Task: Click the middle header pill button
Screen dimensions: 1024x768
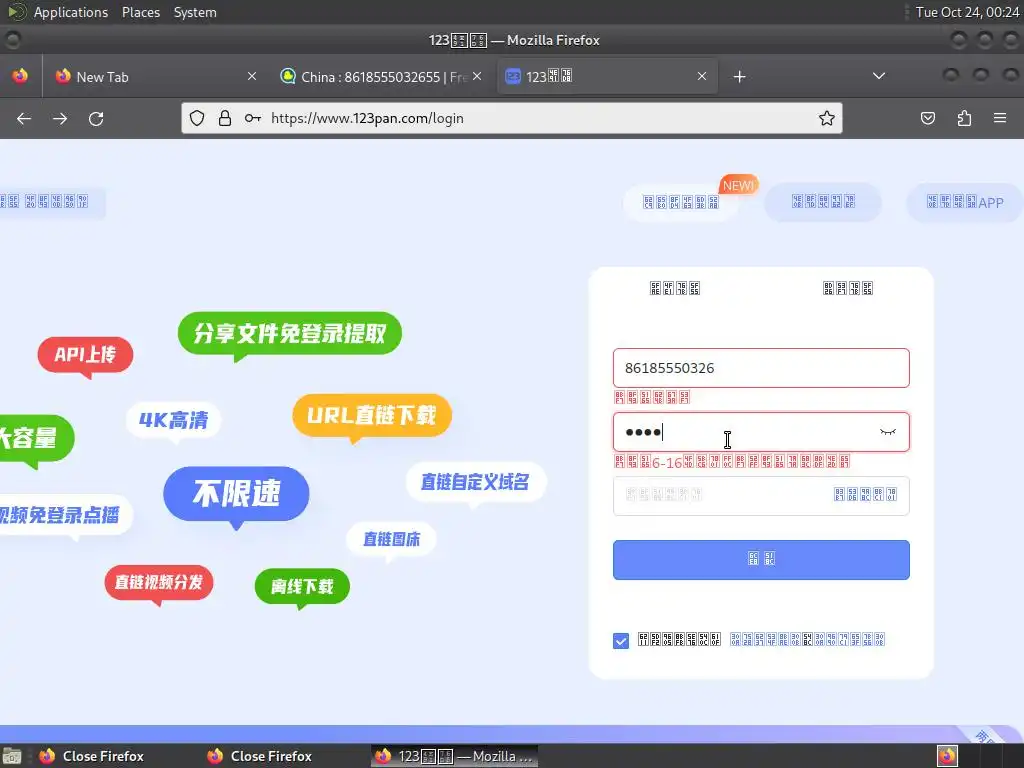Action: coord(823,202)
